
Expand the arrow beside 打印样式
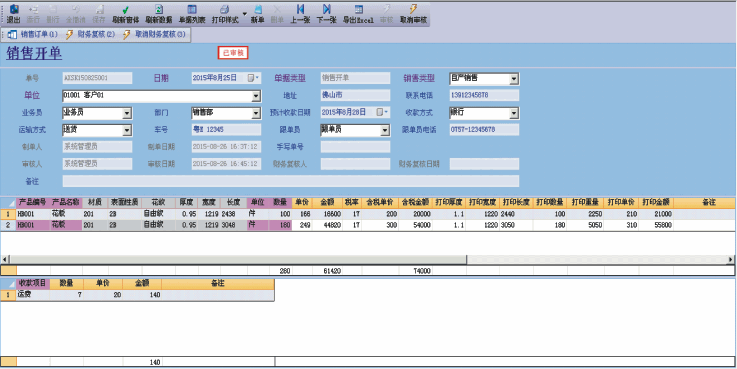[x=244, y=14]
